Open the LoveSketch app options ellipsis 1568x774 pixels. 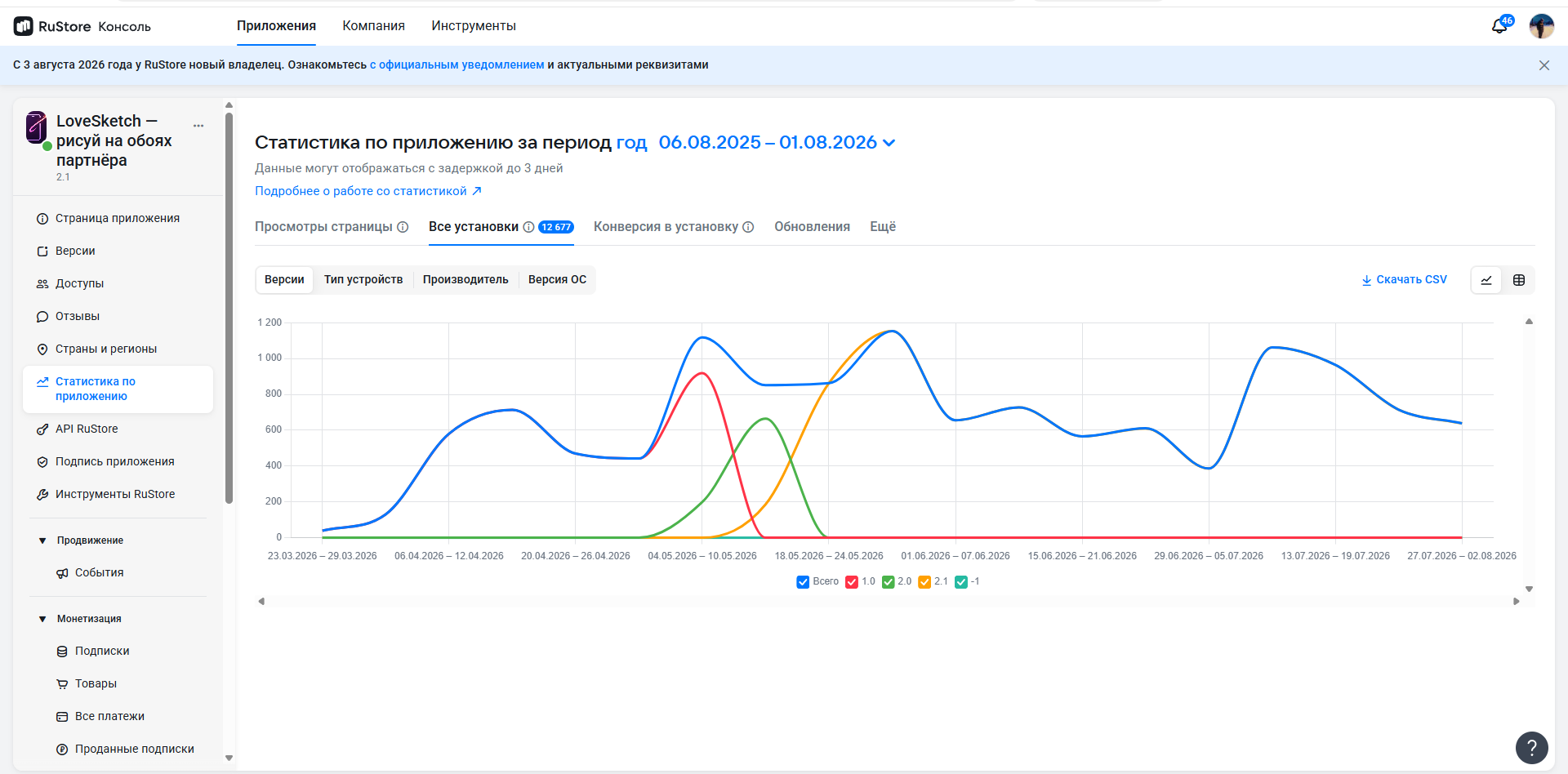click(x=198, y=126)
